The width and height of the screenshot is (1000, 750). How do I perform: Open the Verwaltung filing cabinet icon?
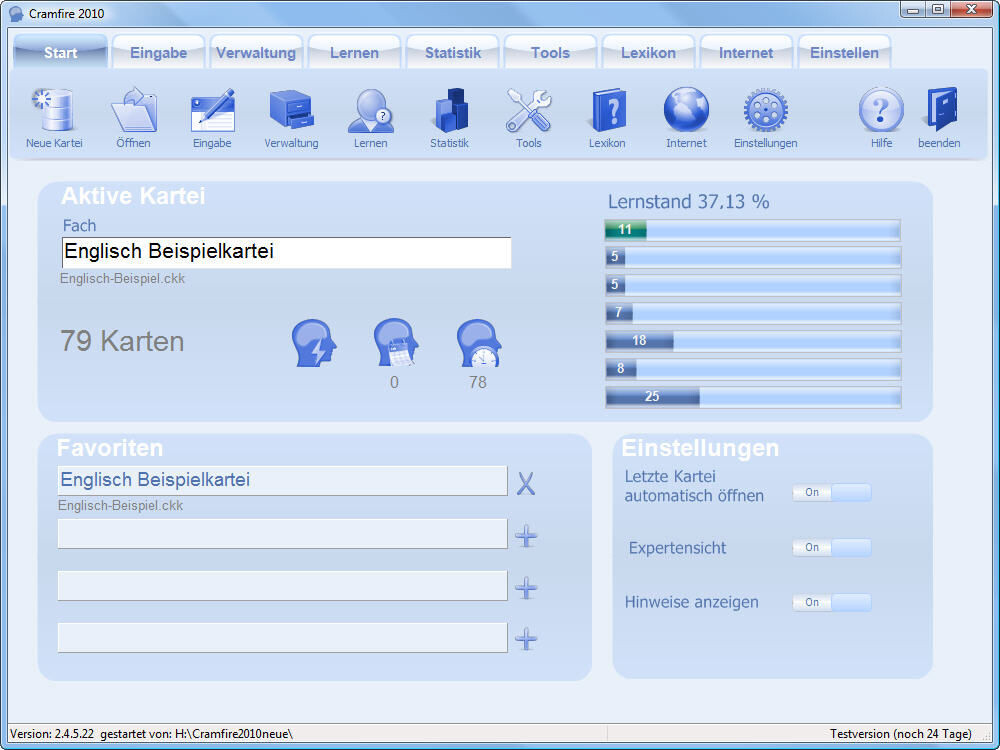pos(291,110)
